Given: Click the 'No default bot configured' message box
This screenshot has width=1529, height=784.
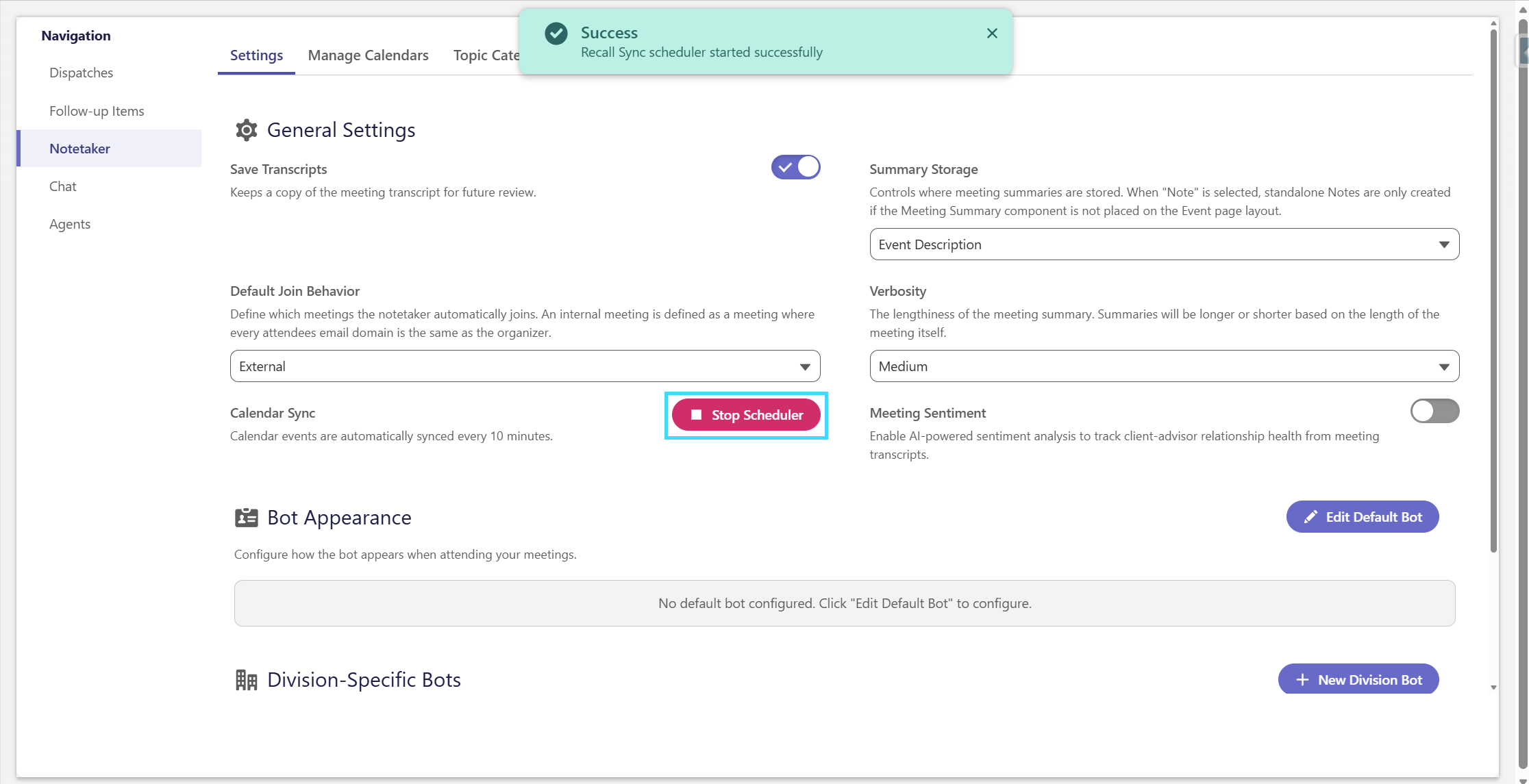Looking at the screenshot, I should click(x=844, y=603).
